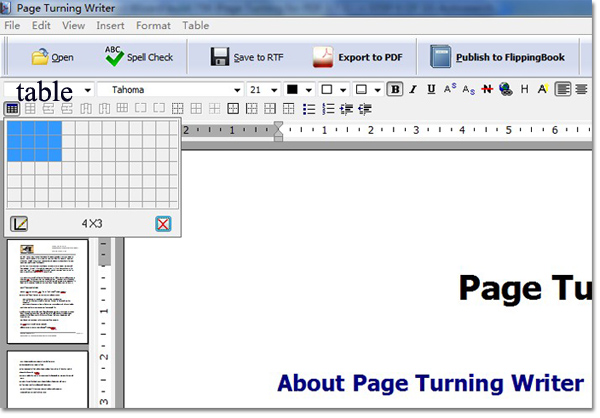
Task: Click Export to PDF
Action: coord(357,57)
